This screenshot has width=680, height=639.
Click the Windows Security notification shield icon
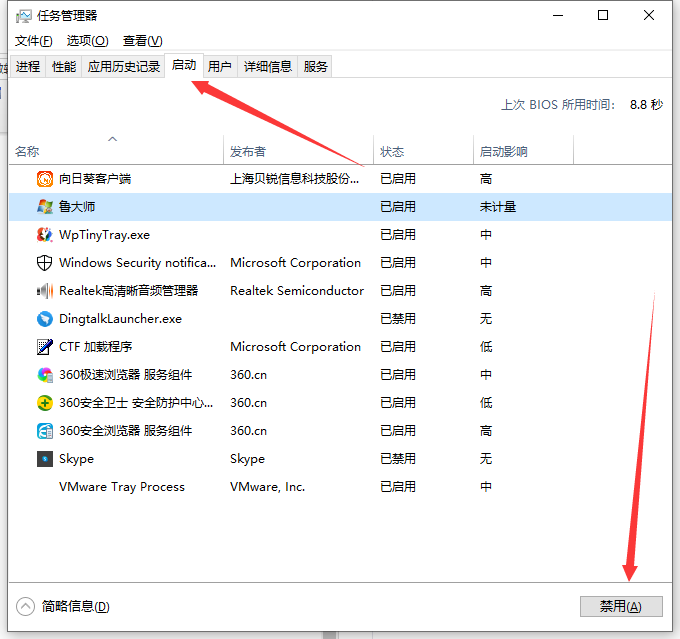pos(45,263)
